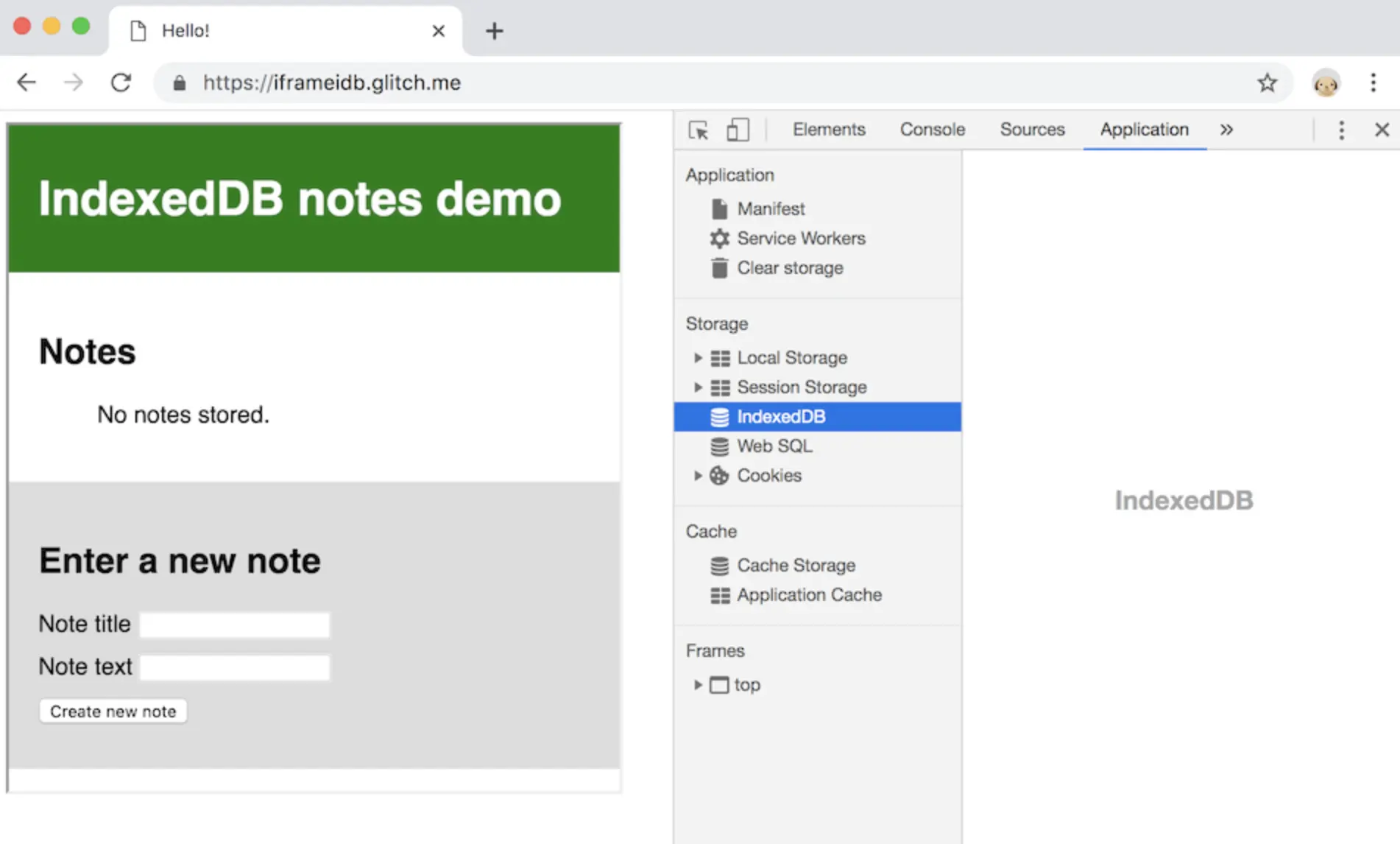
Task: Select IndexedDB in the Storage section
Action: (x=818, y=417)
